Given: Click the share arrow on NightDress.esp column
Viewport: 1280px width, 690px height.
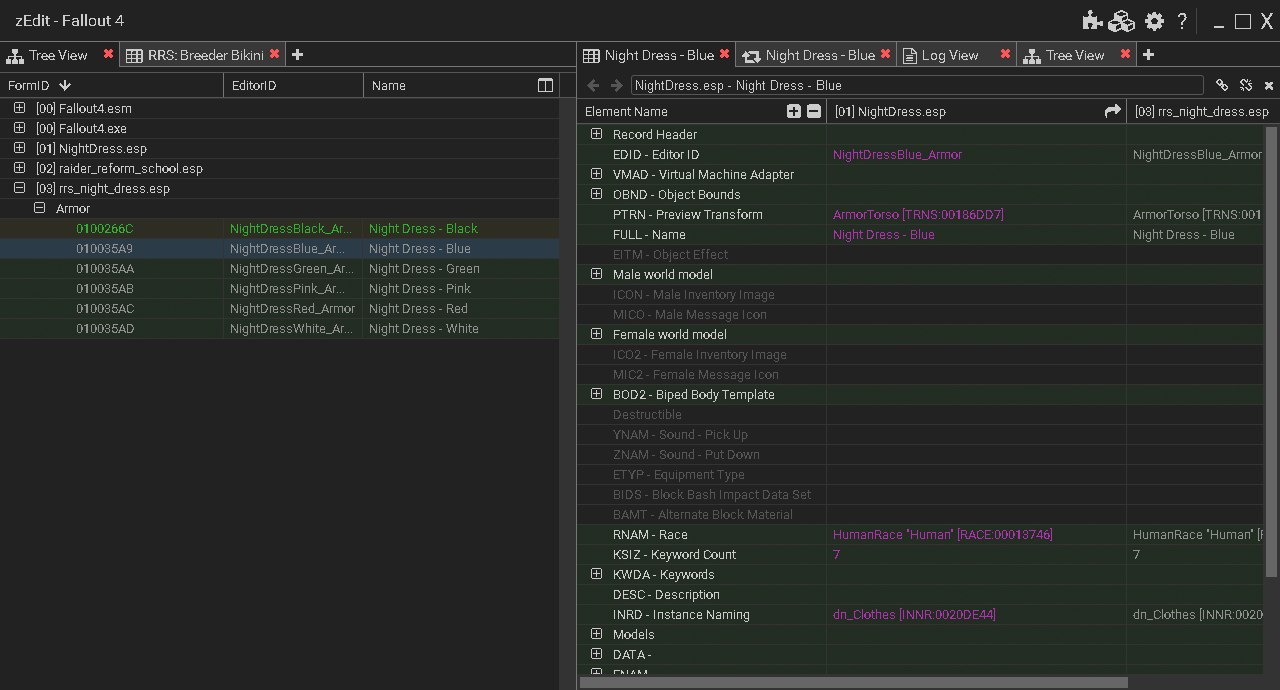Looking at the screenshot, I should pos(1112,111).
